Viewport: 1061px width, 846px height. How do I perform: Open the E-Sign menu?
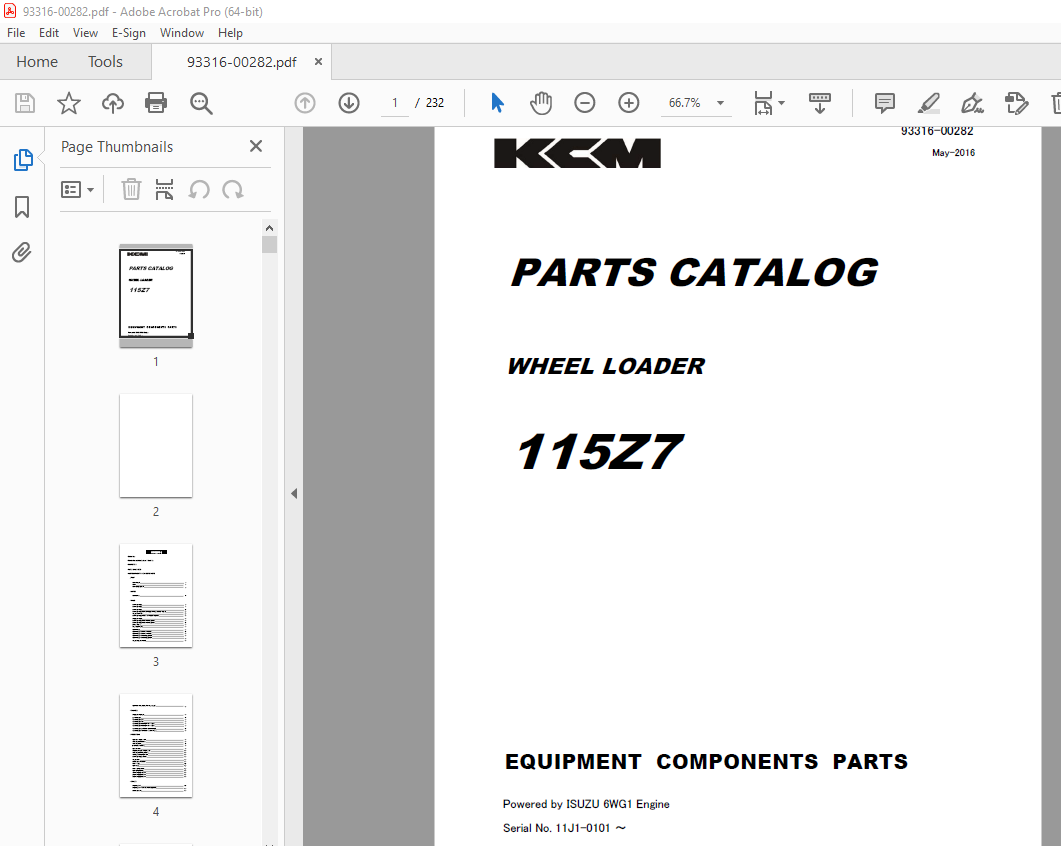pos(129,32)
